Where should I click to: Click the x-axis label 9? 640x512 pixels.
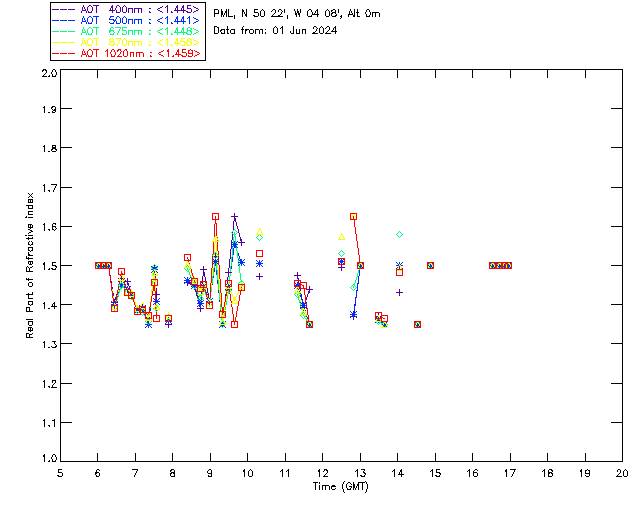210,473
